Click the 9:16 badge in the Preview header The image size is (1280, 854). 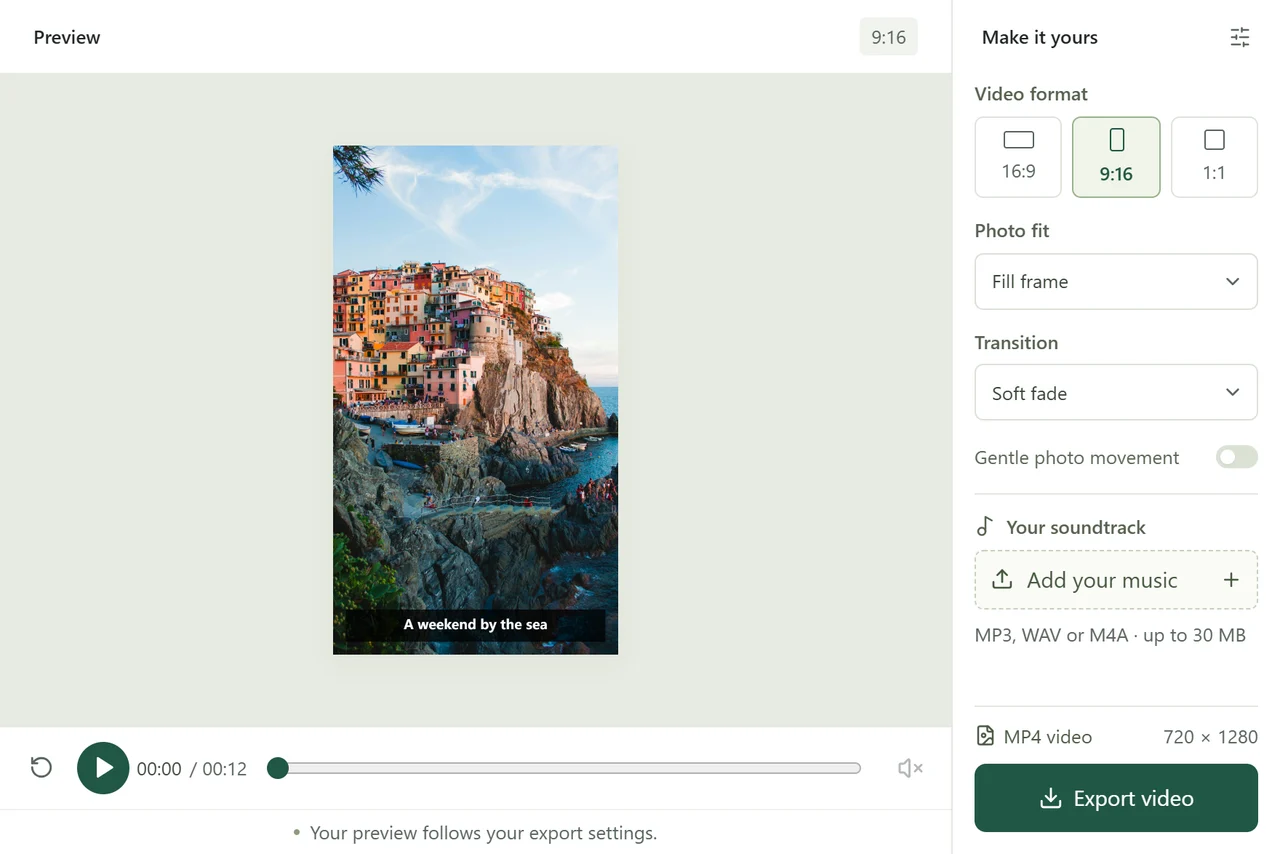coord(888,37)
